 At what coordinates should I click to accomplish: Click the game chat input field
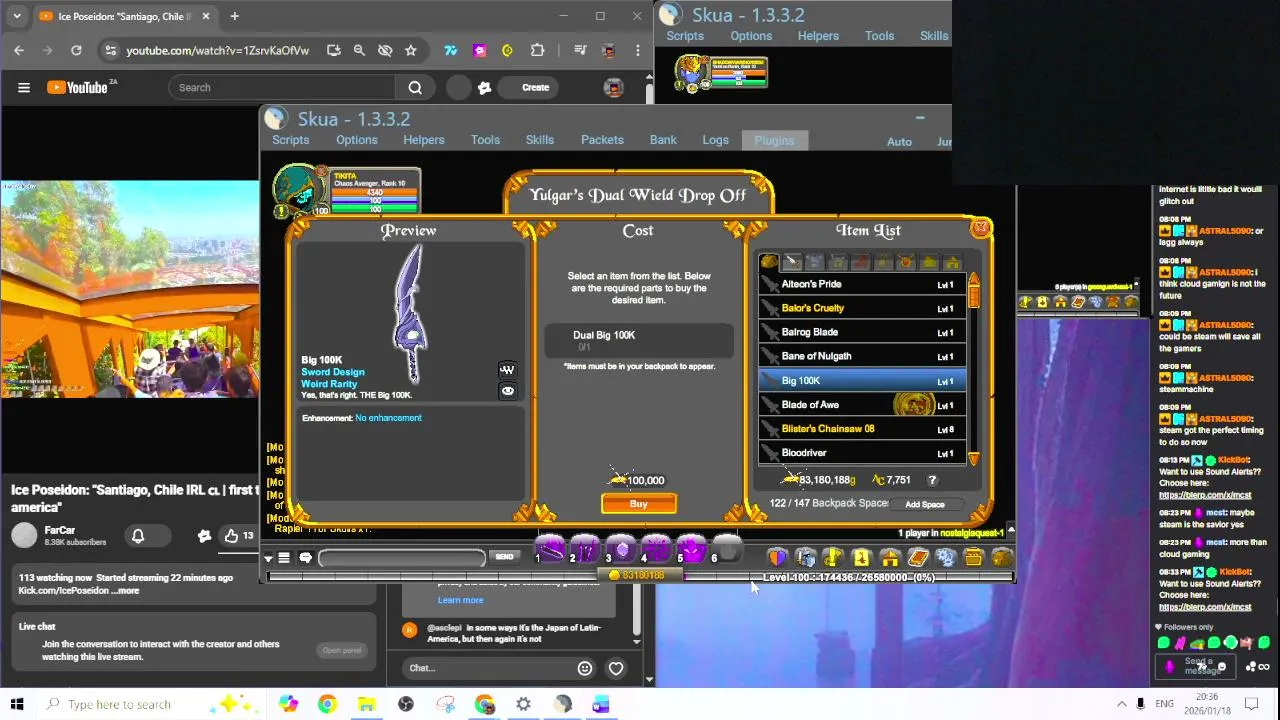point(402,557)
